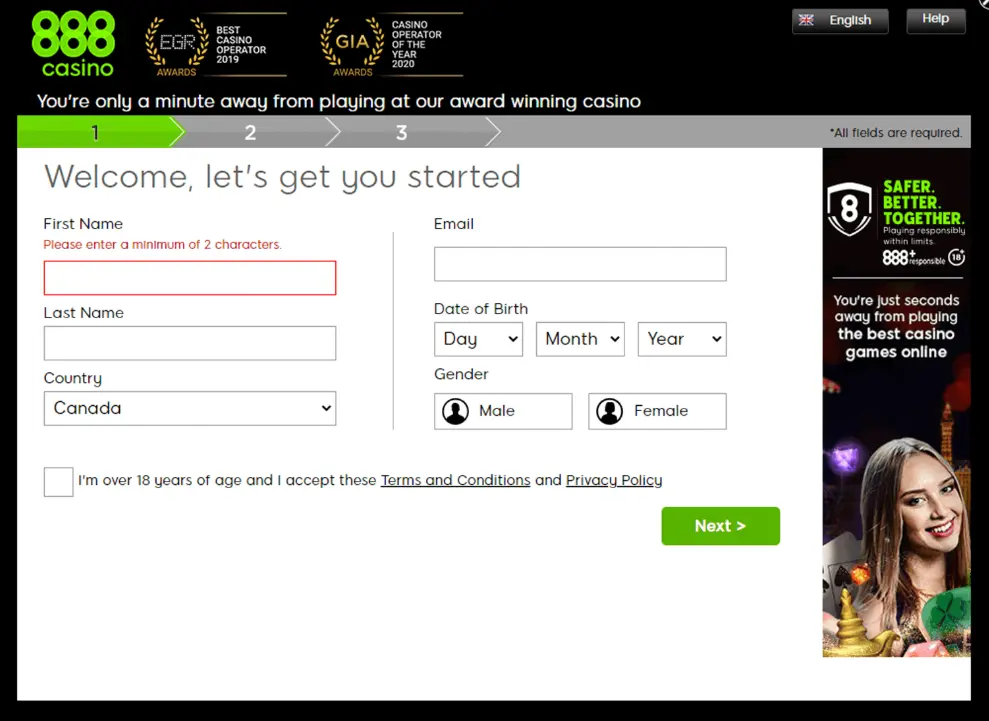Click the GIA Awards casino operator badge

(391, 45)
